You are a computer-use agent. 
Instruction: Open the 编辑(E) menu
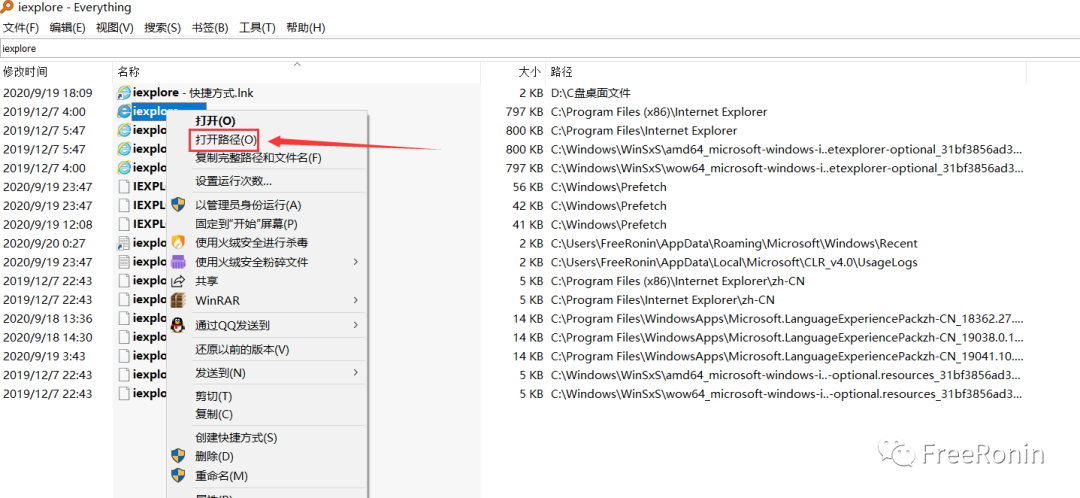[68, 28]
